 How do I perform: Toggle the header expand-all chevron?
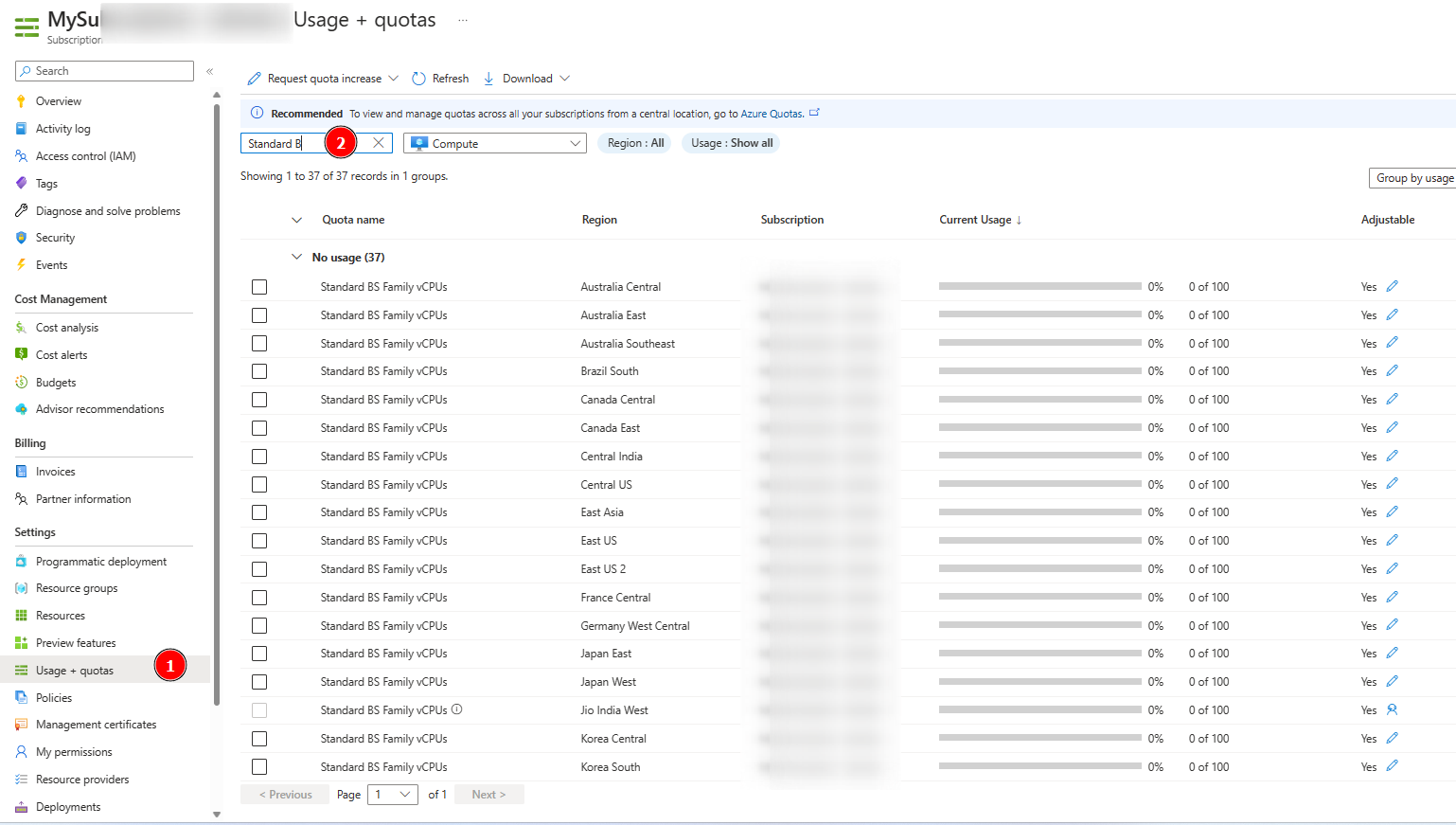[x=296, y=220]
